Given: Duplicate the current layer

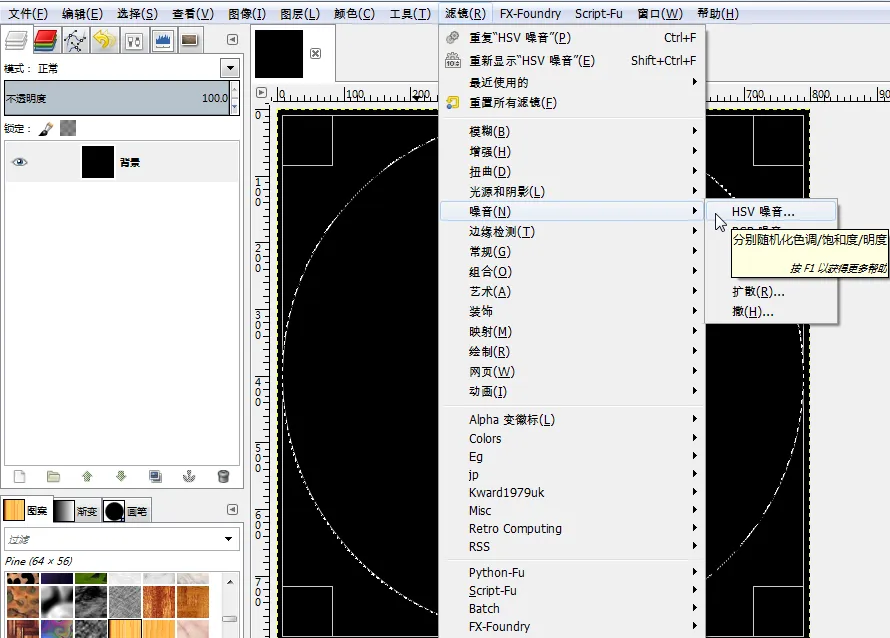Looking at the screenshot, I should [155, 476].
